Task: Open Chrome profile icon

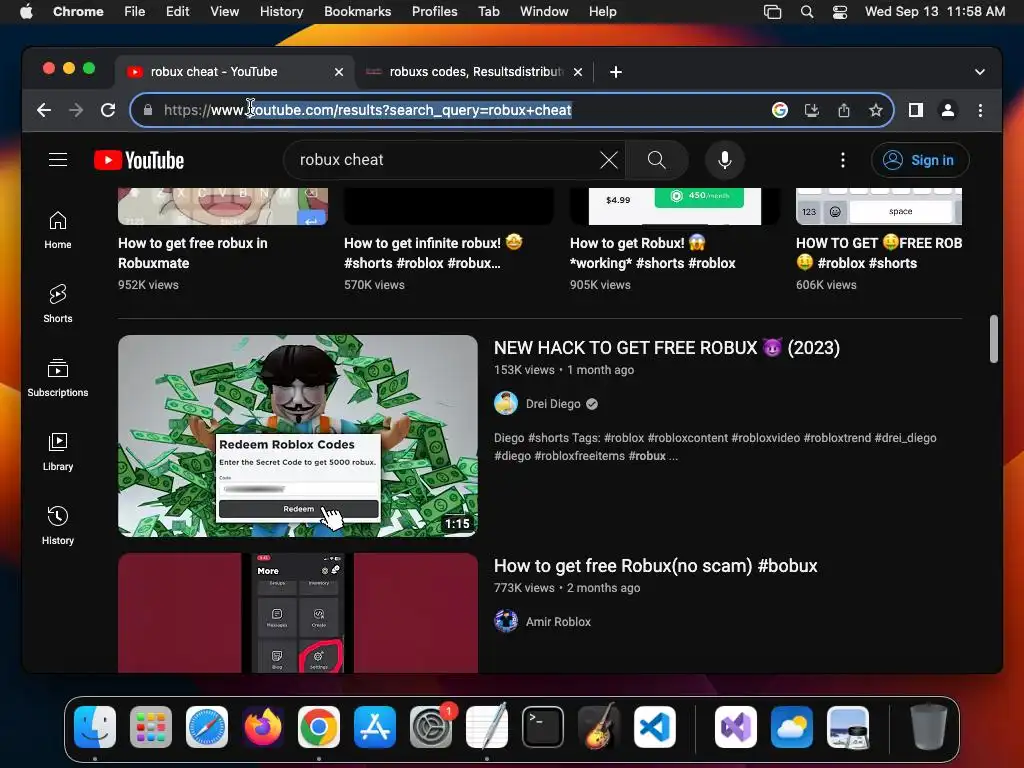Action: pyautogui.click(x=948, y=110)
